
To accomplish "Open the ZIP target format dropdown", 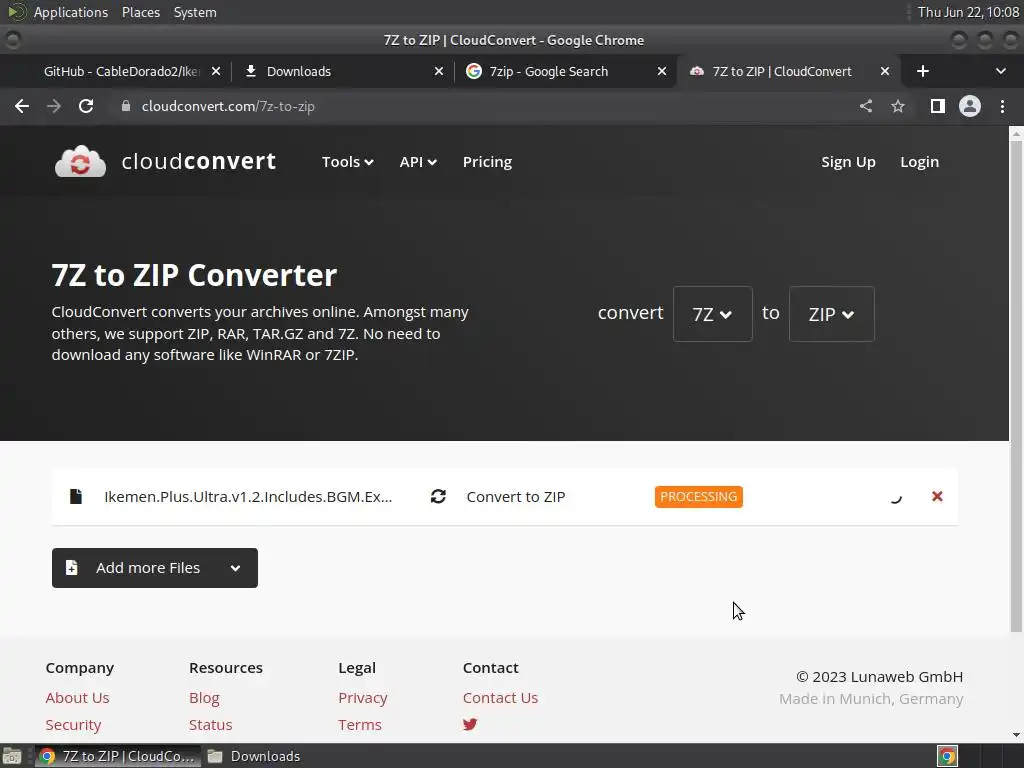I will (831, 314).
